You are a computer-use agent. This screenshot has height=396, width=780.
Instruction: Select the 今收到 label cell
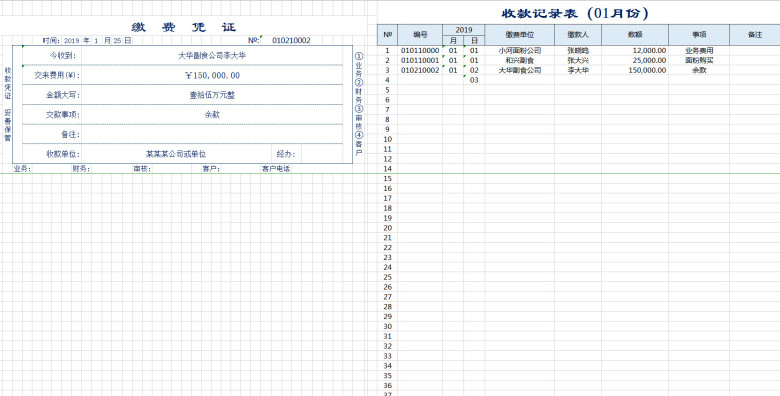coord(62,56)
